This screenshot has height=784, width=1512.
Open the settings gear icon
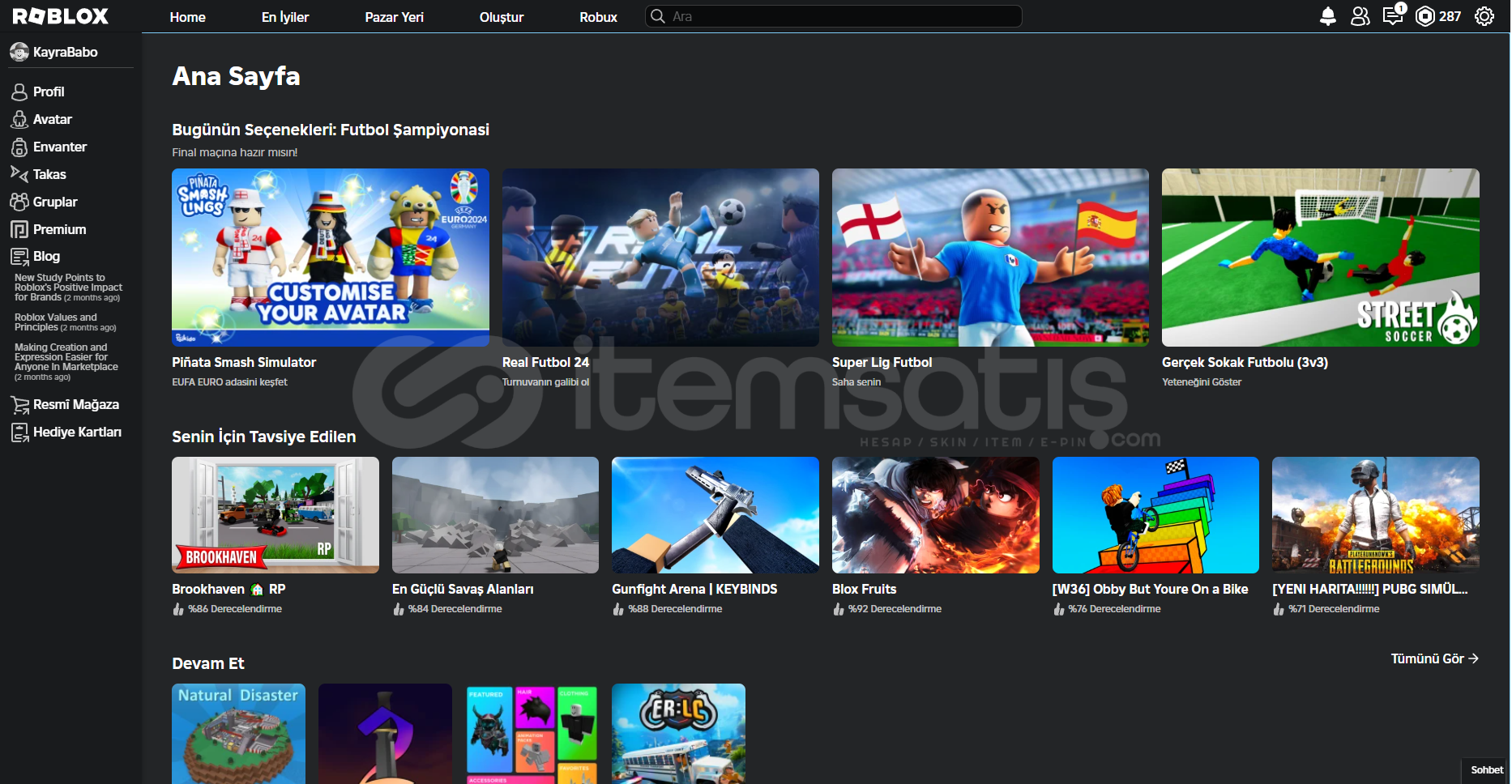click(1484, 16)
